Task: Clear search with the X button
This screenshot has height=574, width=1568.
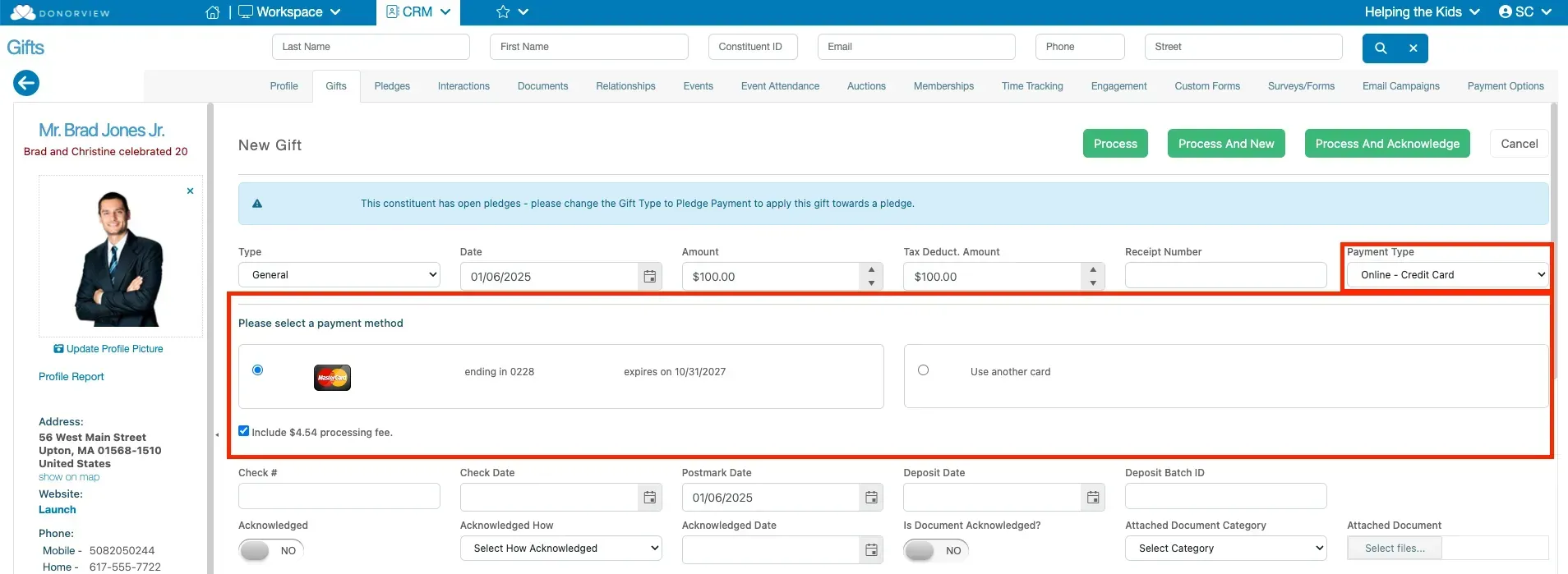Action: (1414, 48)
